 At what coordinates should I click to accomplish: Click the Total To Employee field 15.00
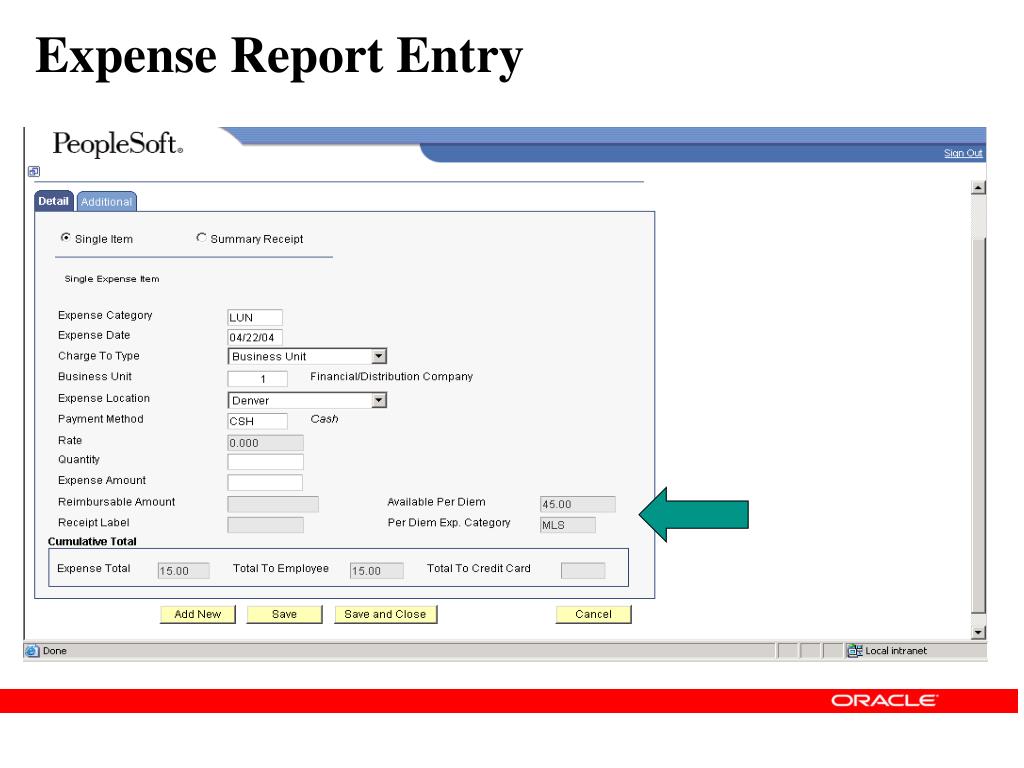pos(376,571)
